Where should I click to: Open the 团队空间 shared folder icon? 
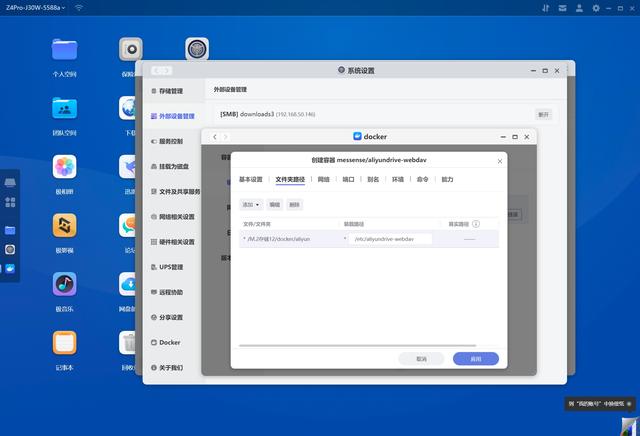coord(64,108)
